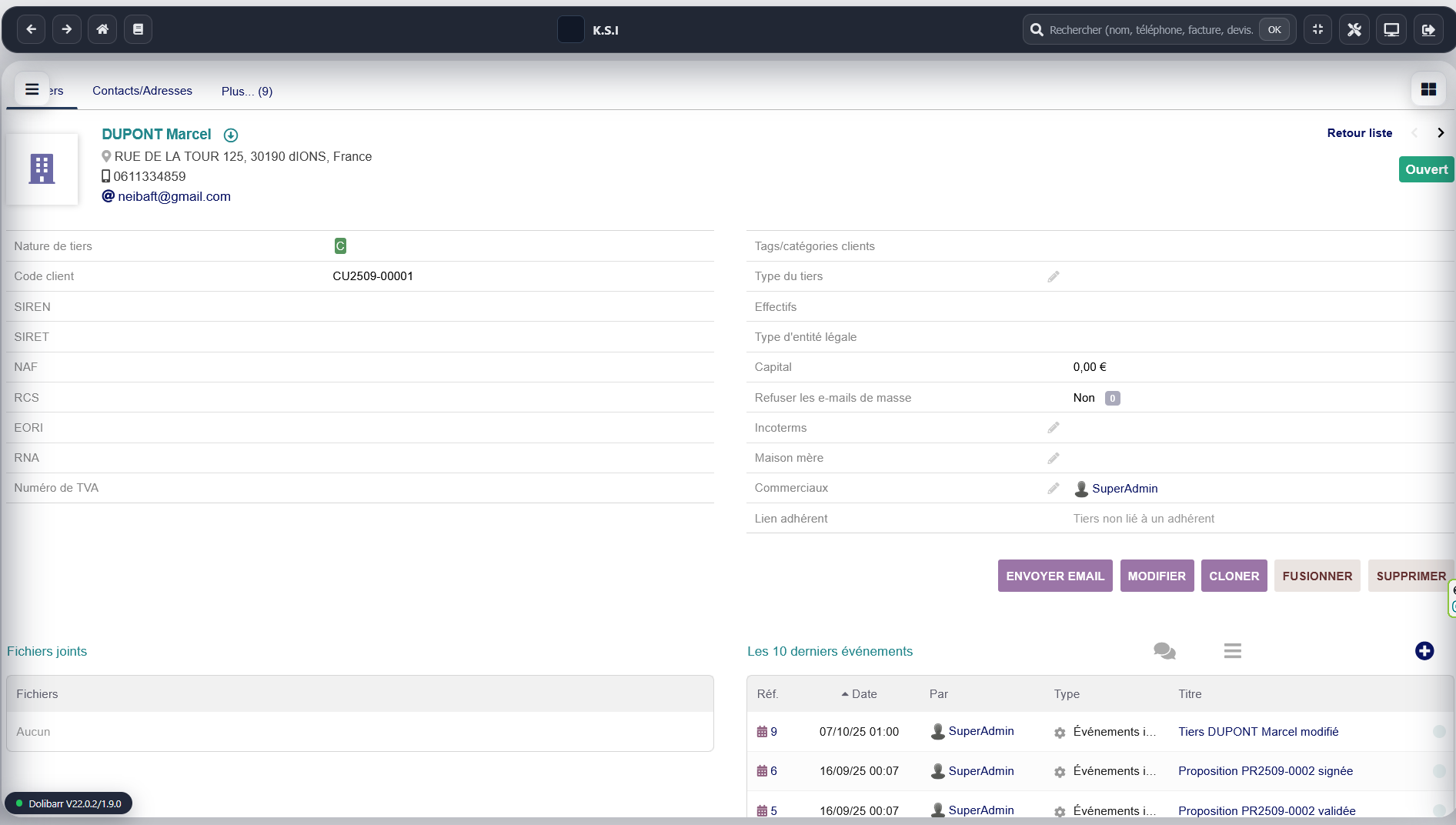The width and height of the screenshot is (1456, 825).
Task: Click the search input field
Action: point(1150,30)
